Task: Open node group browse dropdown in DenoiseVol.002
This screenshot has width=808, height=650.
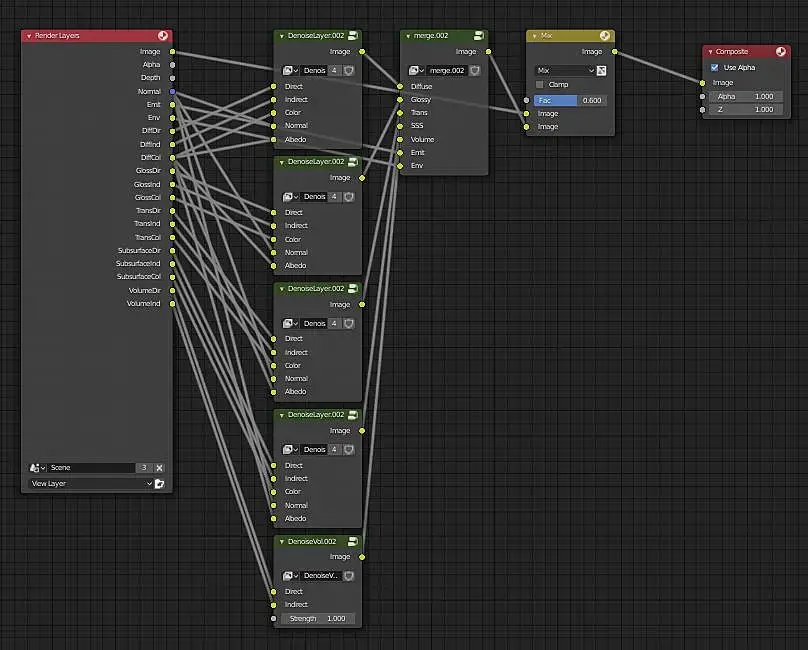Action: [x=291, y=576]
